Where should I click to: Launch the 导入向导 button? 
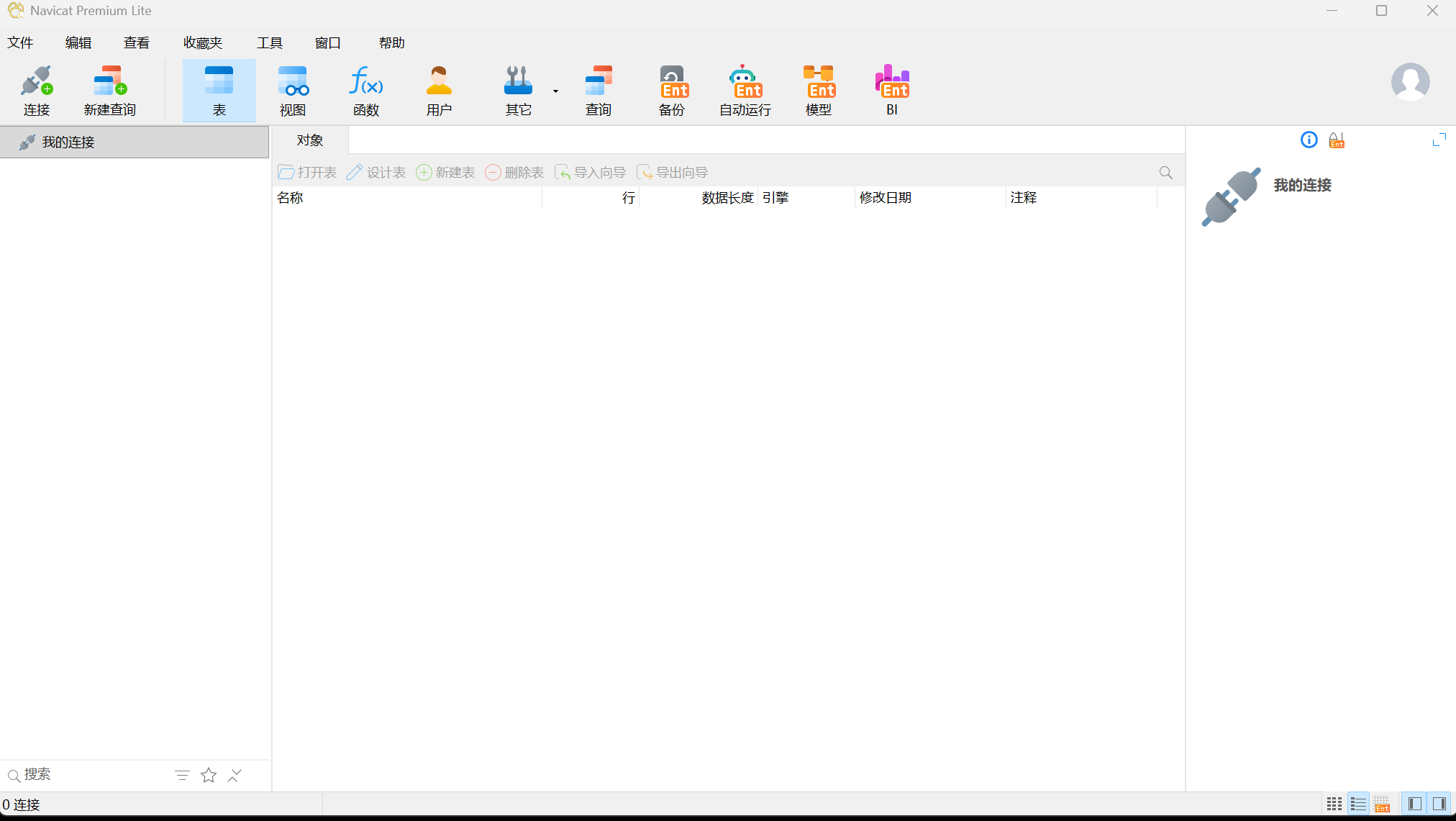(590, 173)
